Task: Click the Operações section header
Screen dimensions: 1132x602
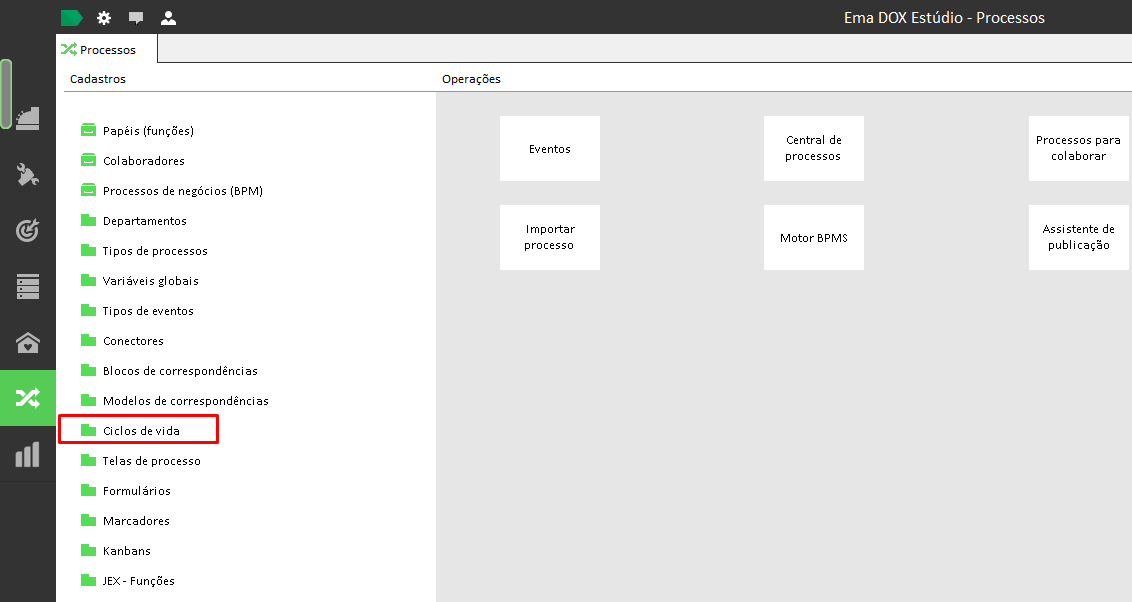Action: (471, 79)
